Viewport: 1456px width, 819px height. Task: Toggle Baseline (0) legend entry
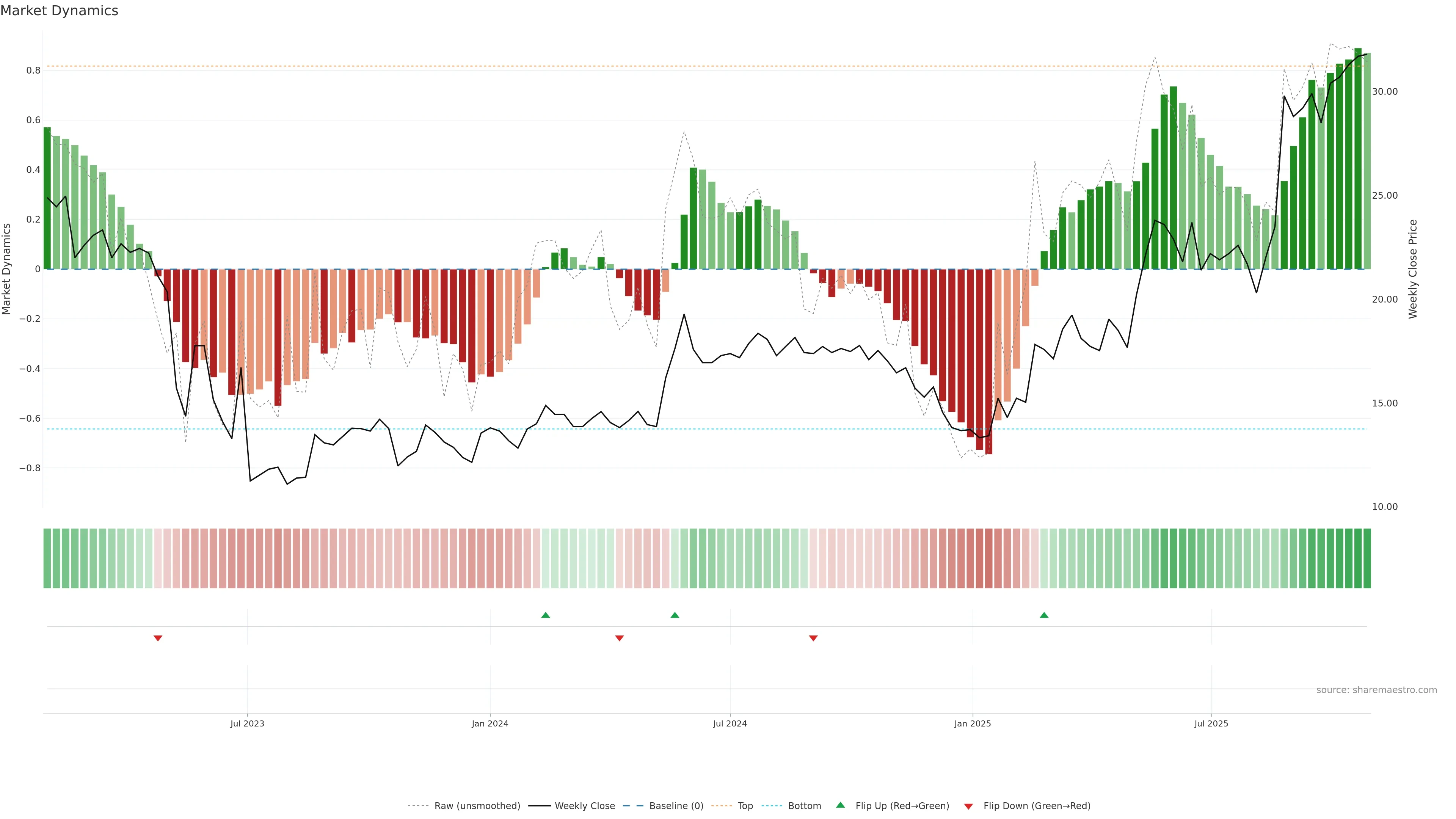(x=676, y=806)
